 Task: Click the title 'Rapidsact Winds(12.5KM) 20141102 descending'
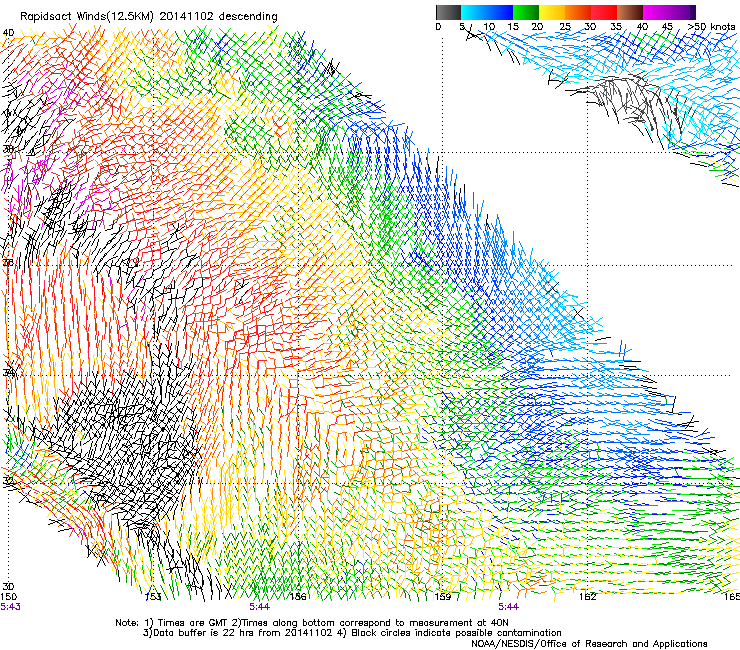[149, 16]
